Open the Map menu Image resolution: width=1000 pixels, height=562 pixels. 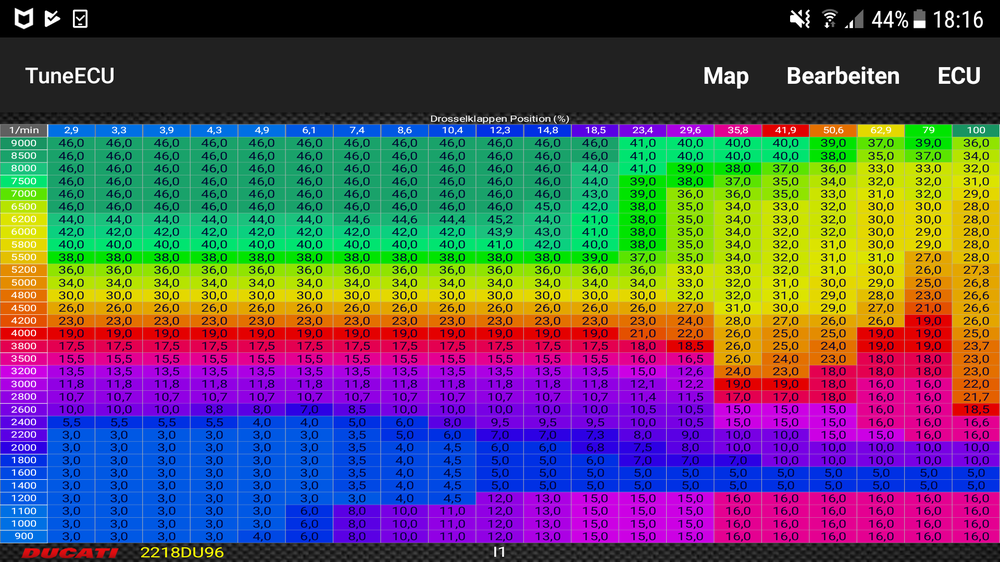(x=726, y=77)
